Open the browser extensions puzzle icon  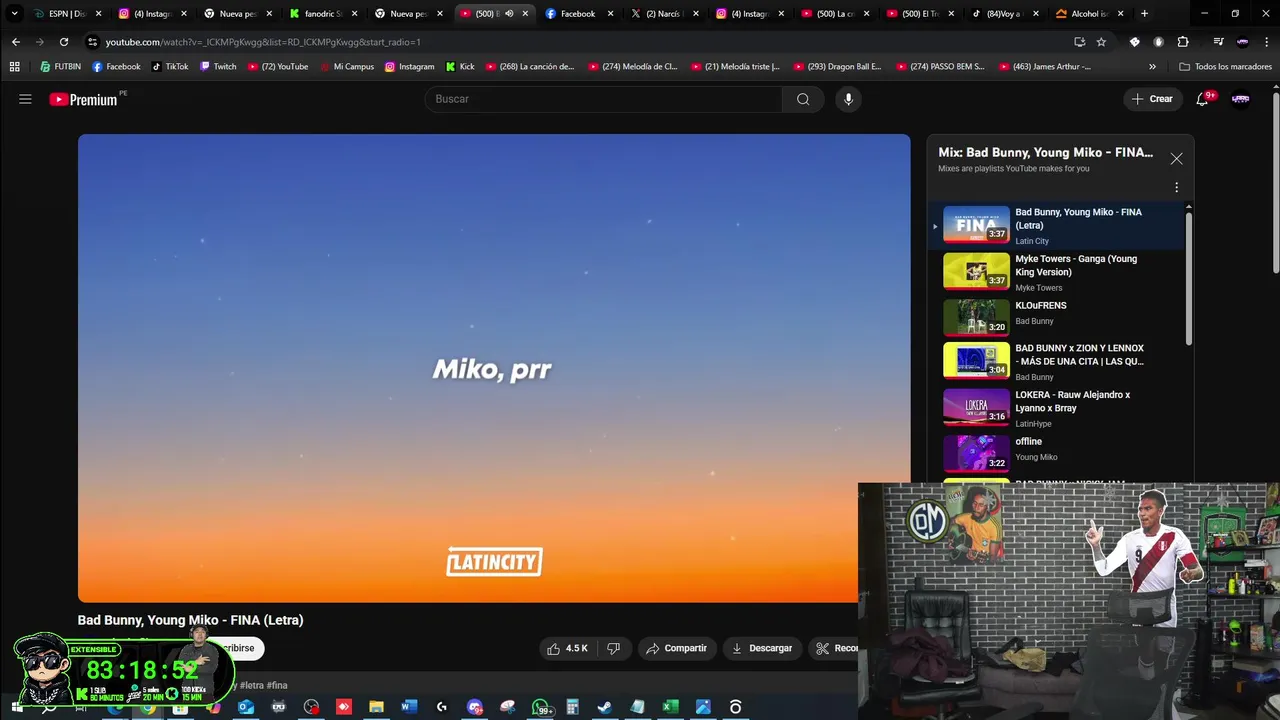click(1183, 42)
